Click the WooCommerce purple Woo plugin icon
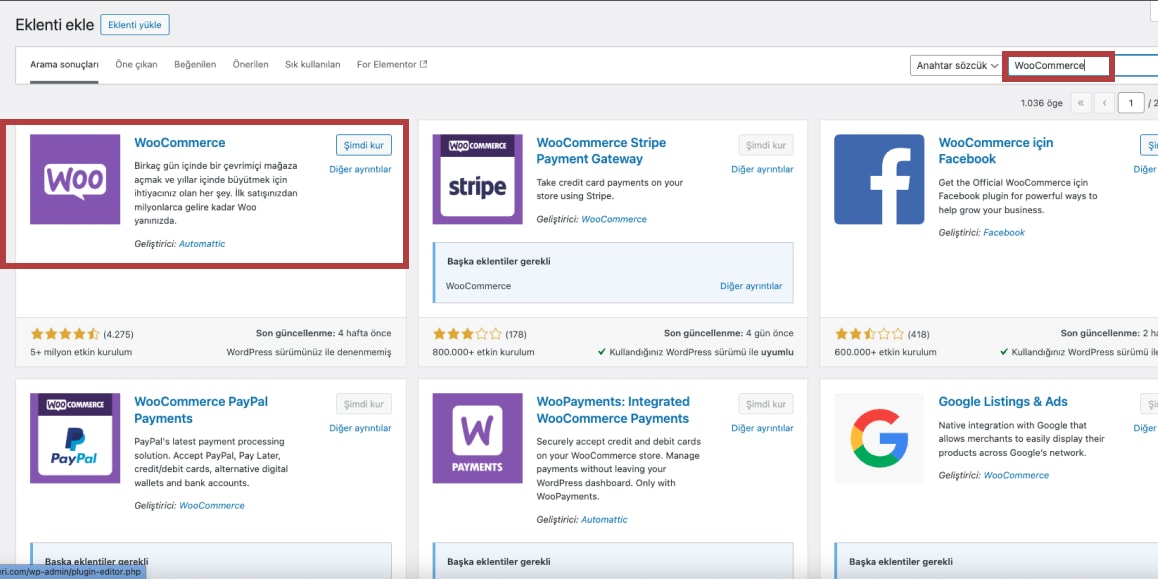 tap(75, 179)
